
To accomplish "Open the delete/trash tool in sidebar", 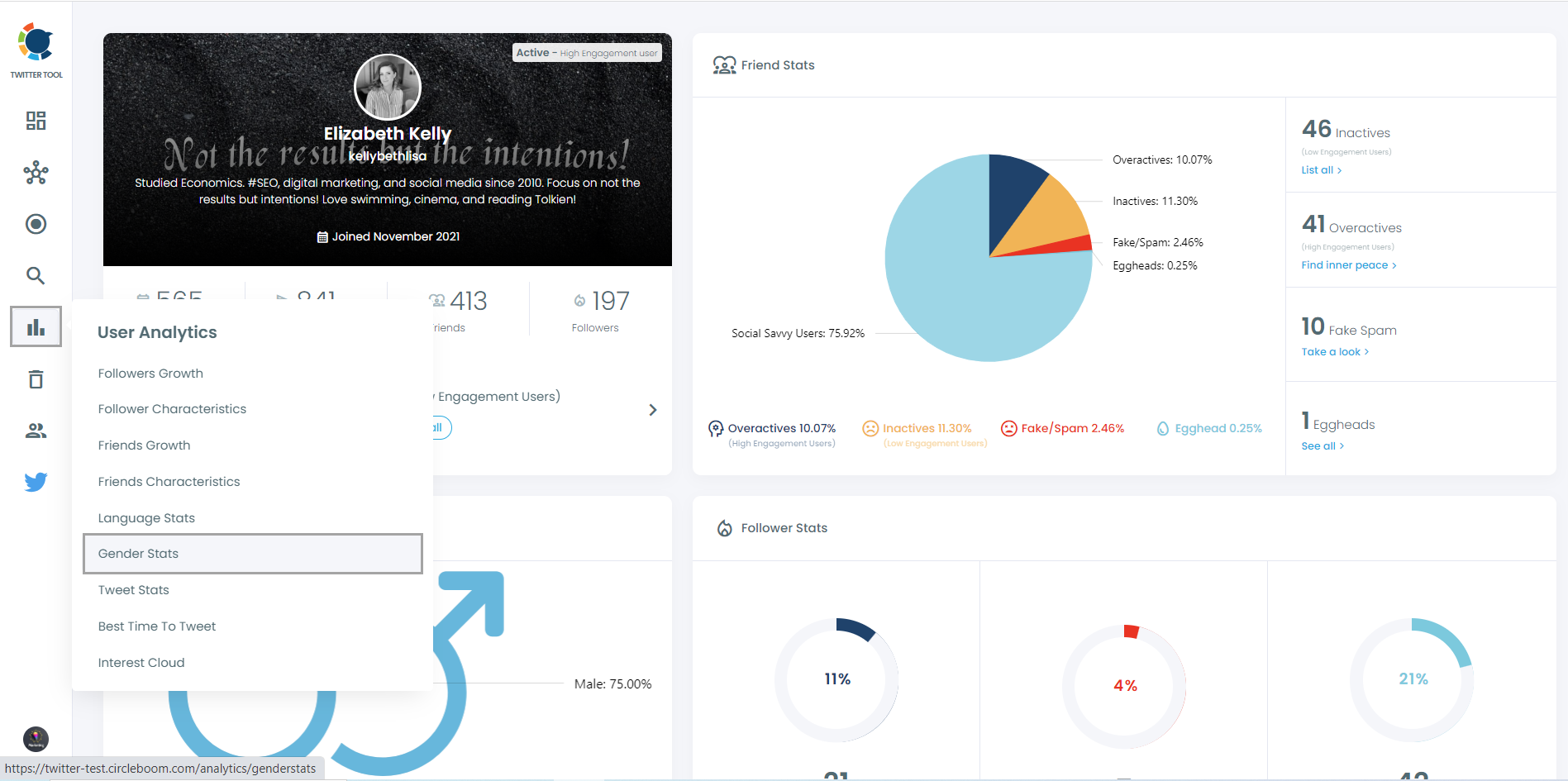I will (x=36, y=379).
